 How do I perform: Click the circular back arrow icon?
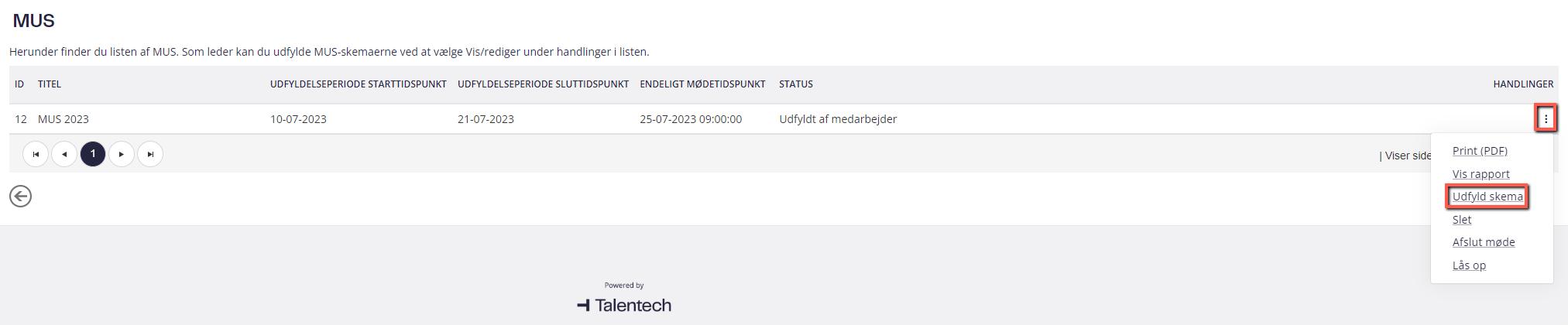coord(21,197)
